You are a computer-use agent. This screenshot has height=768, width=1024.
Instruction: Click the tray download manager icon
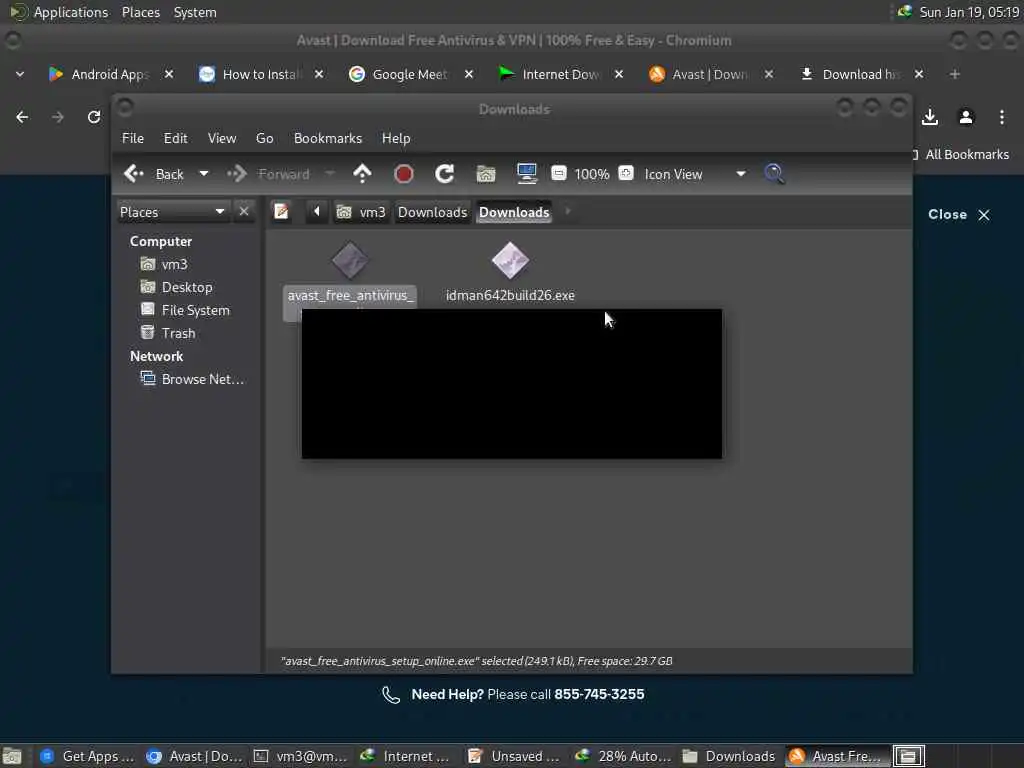[x=904, y=12]
